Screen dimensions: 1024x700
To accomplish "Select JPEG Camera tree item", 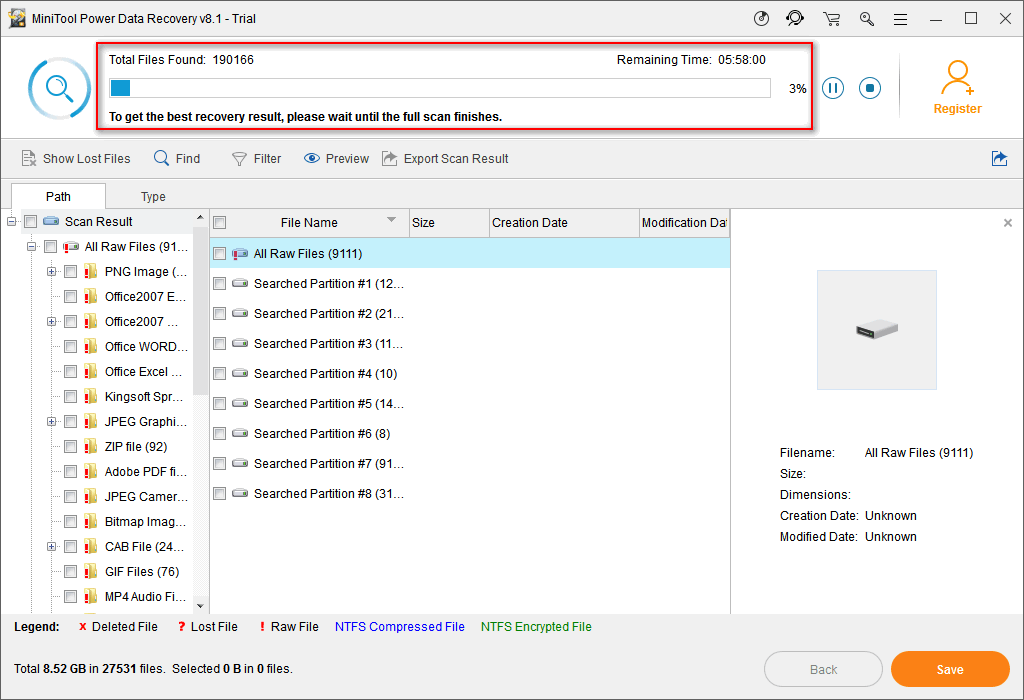I will coord(146,496).
